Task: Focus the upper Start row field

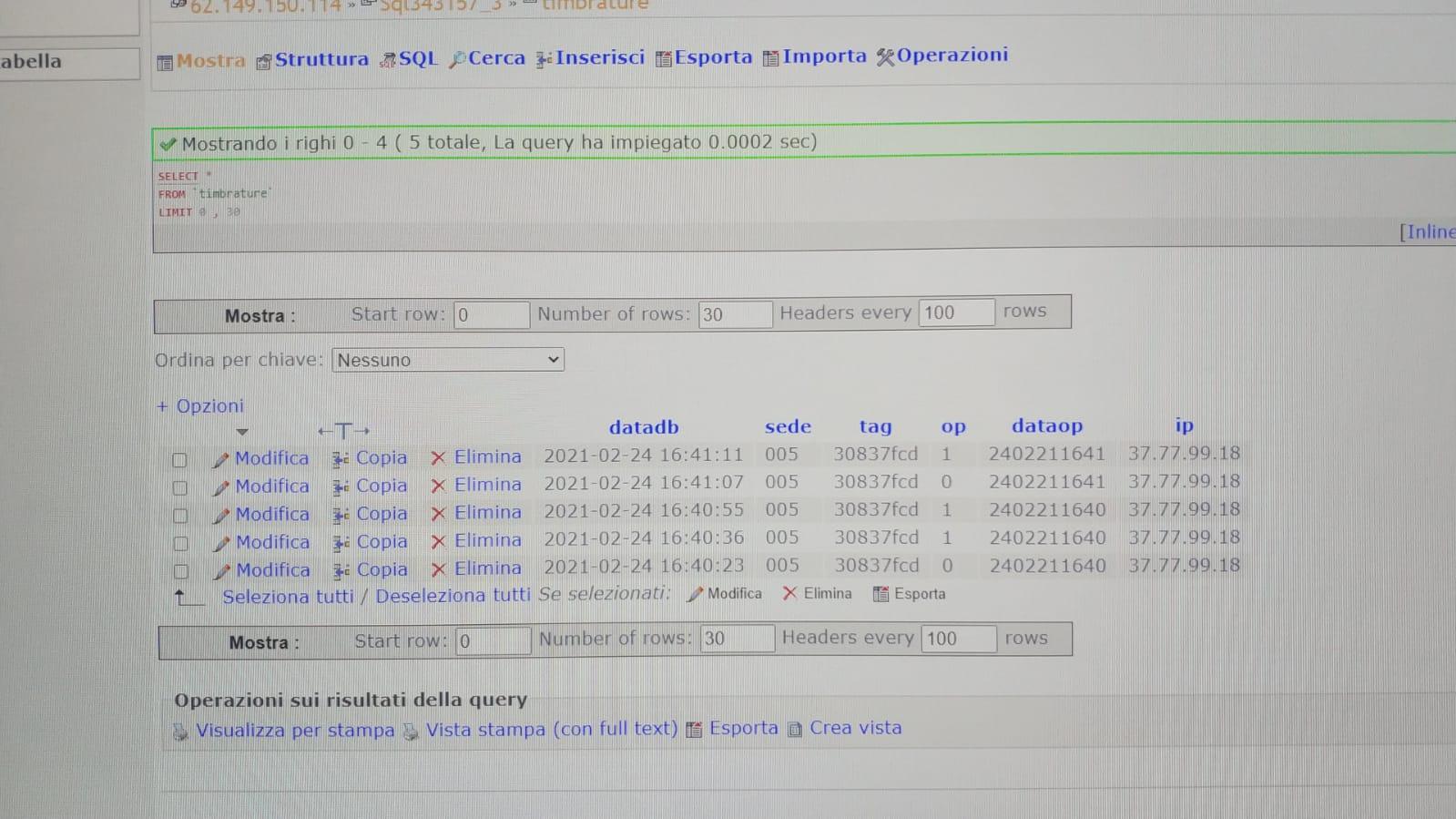Action: point(492,315)
